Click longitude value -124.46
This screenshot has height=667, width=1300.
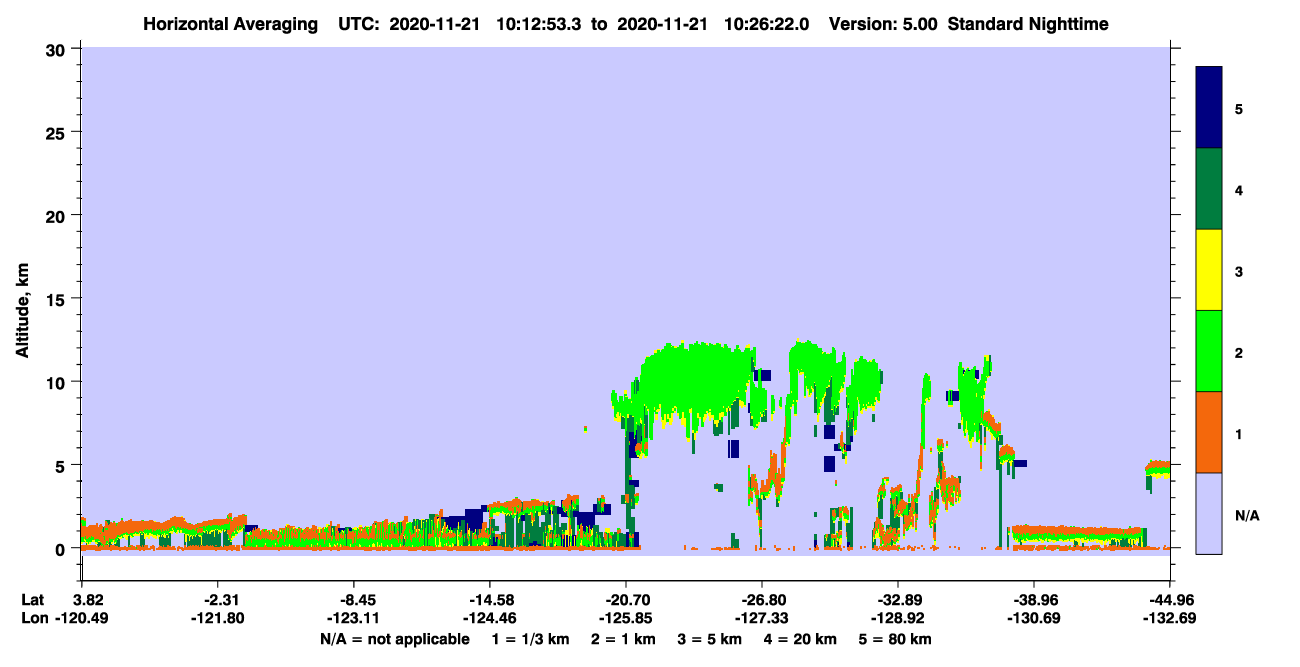pyautogui.click(x=490, y=618)
